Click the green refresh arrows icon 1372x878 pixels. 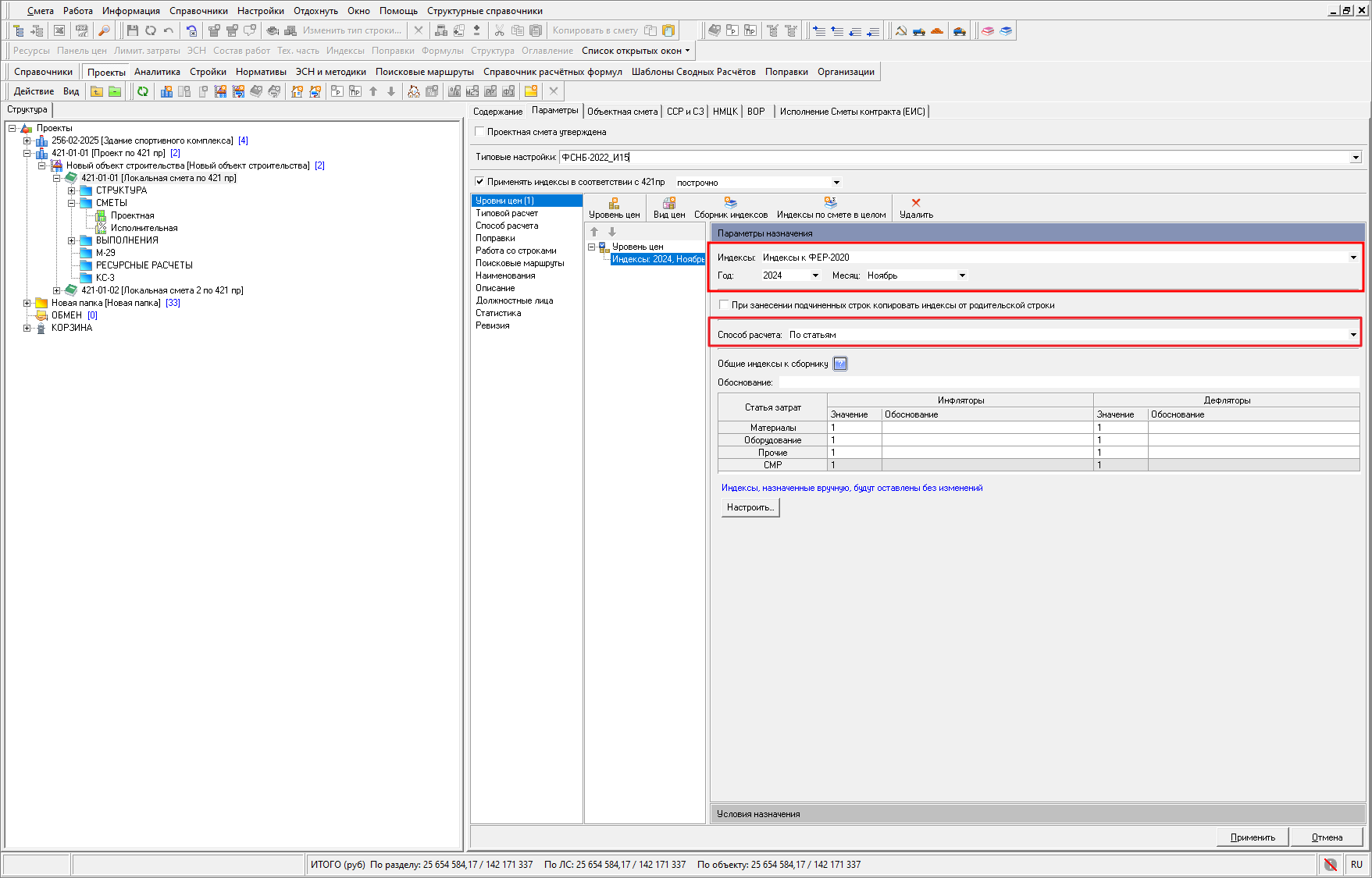(143, 91)
